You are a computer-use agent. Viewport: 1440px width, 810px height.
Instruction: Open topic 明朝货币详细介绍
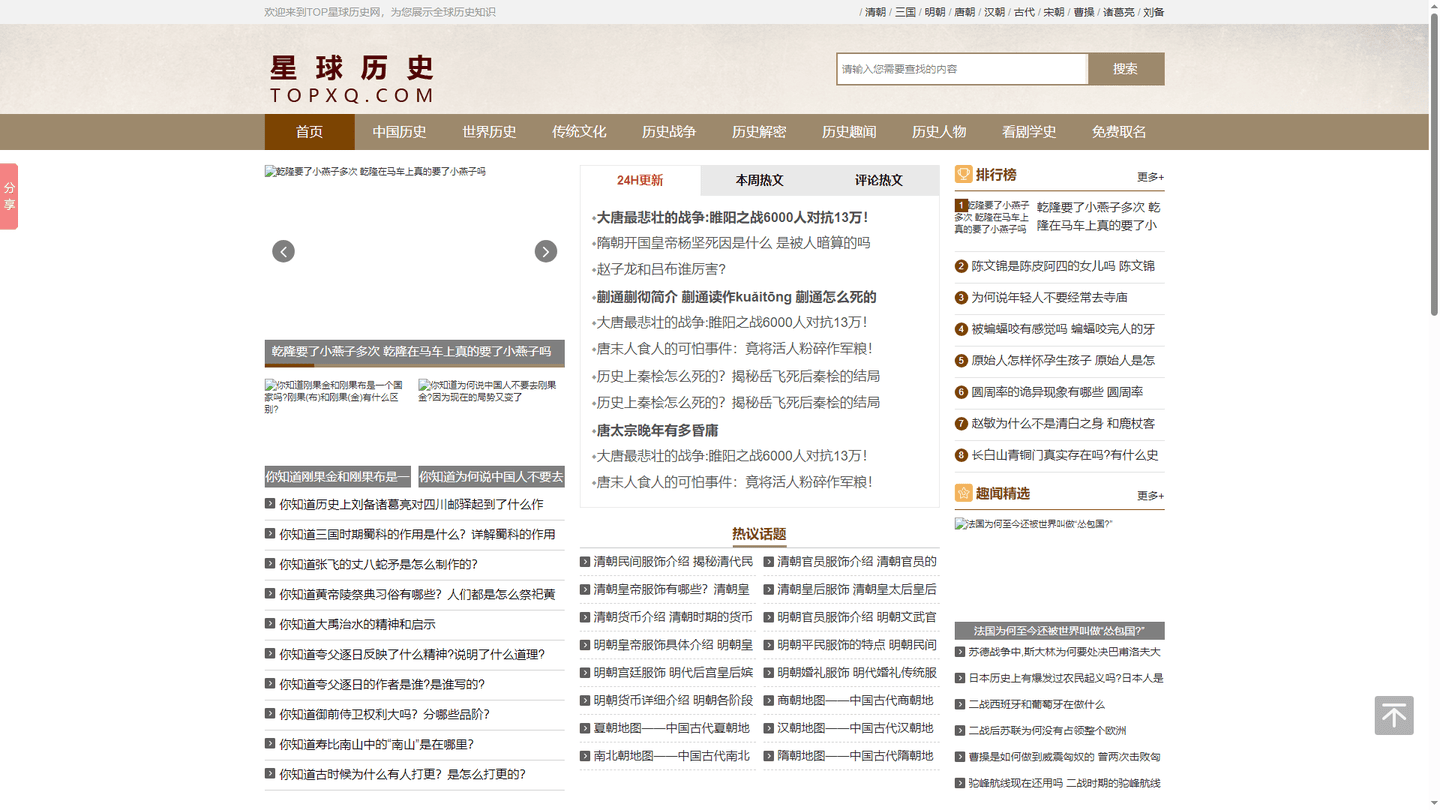(673, 700)
